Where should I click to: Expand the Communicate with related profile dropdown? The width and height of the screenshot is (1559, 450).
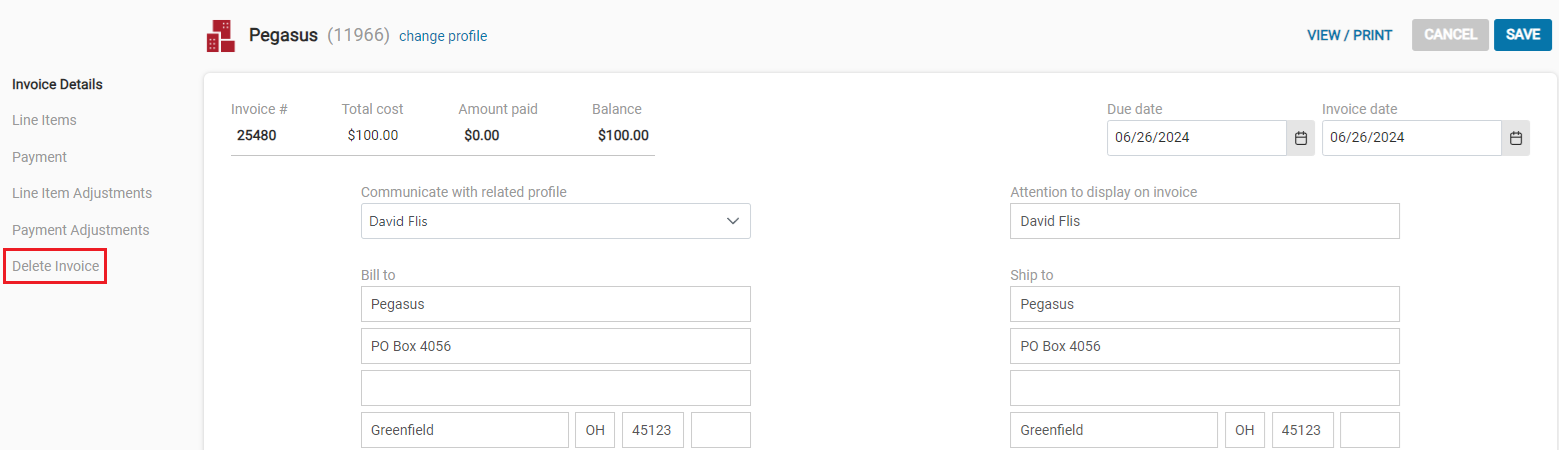click(555, 221)
